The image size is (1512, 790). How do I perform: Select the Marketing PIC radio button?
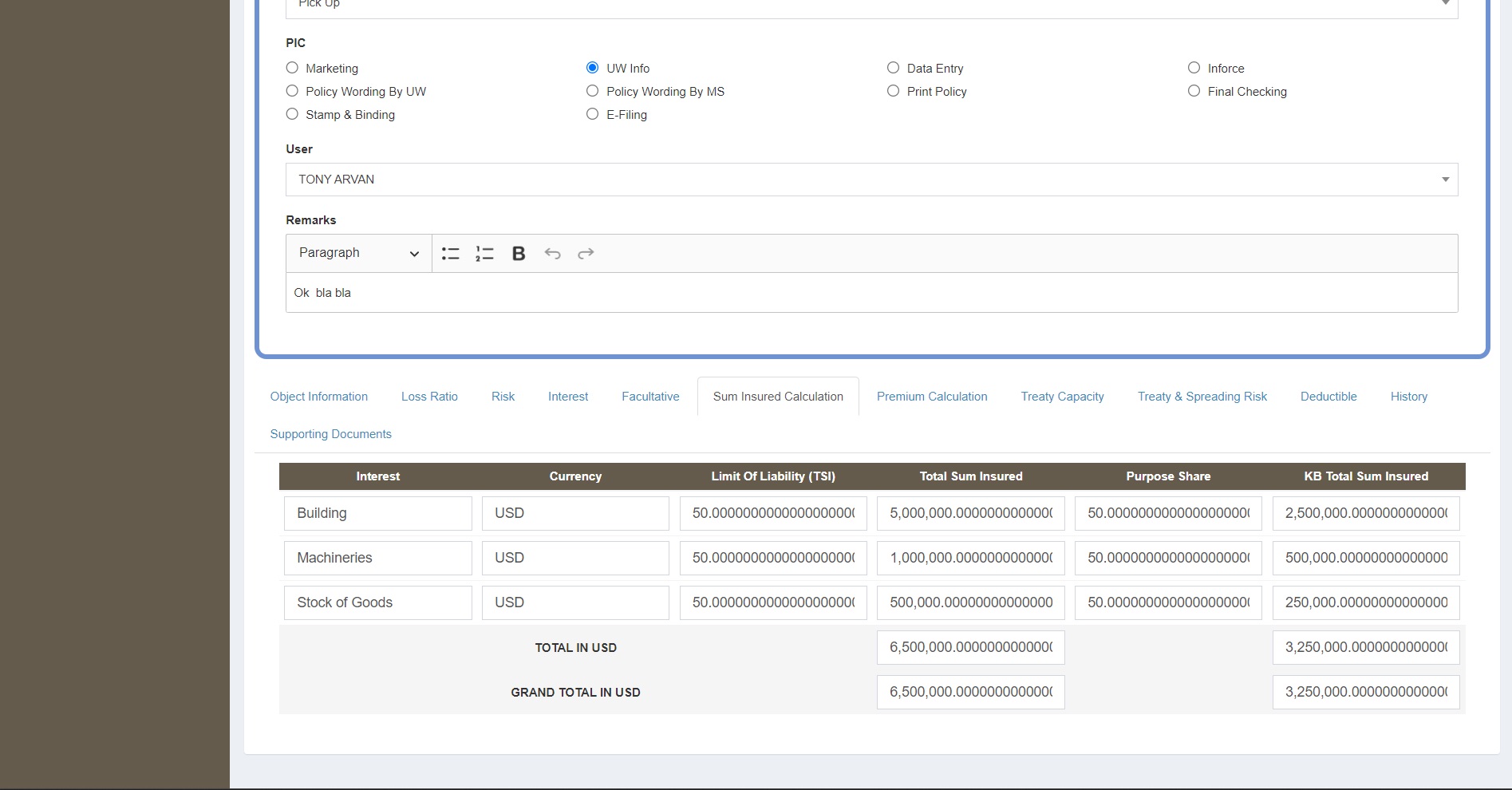click(x=292, y=68)
